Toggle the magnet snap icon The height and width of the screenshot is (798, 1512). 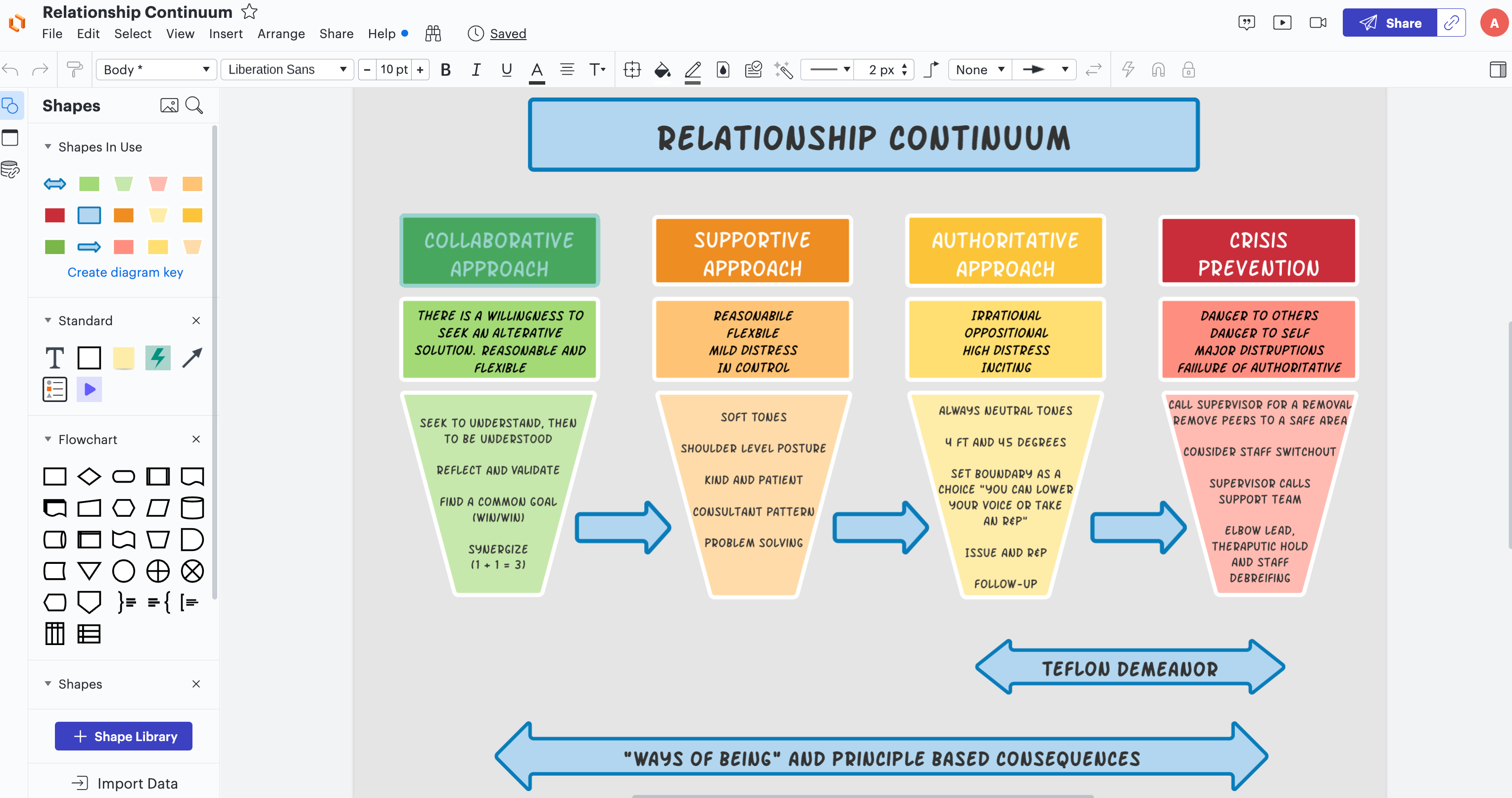[1158, 70]
